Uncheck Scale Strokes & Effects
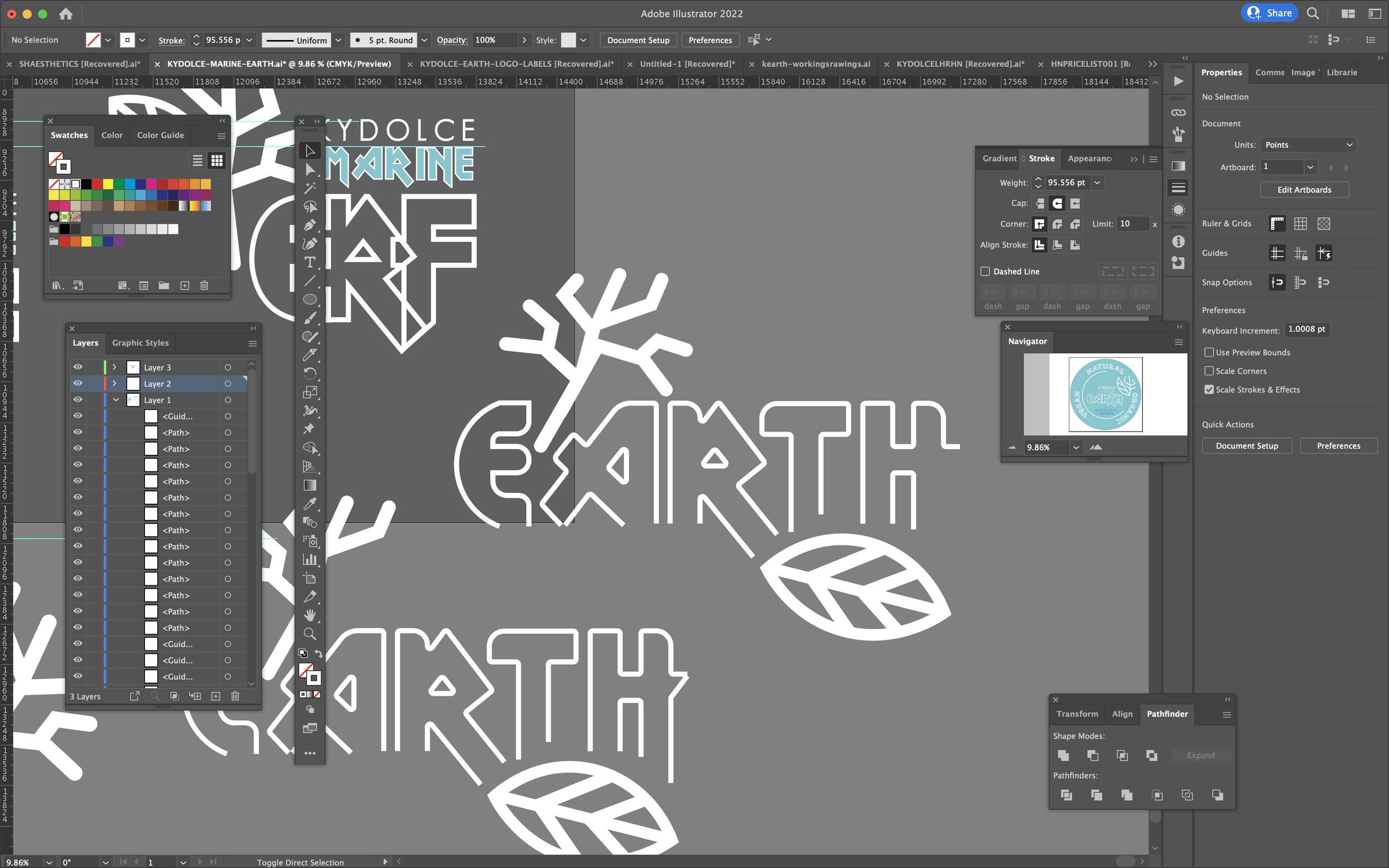Viewport: 1389px width, 868px height. point(1208,389)
